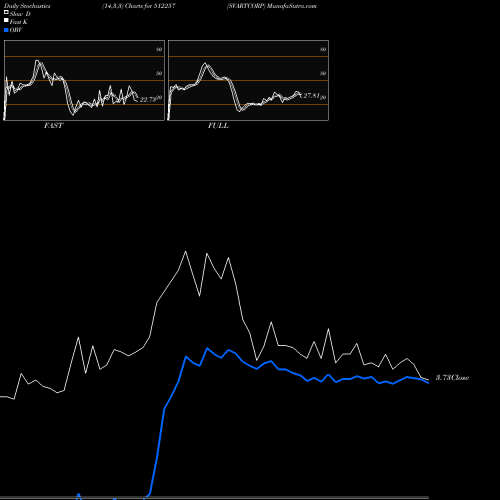The height and width of the screenshot is (500, 500).
Task: Click the Fast K legend swatch
Action: click(x=6, y=21)
